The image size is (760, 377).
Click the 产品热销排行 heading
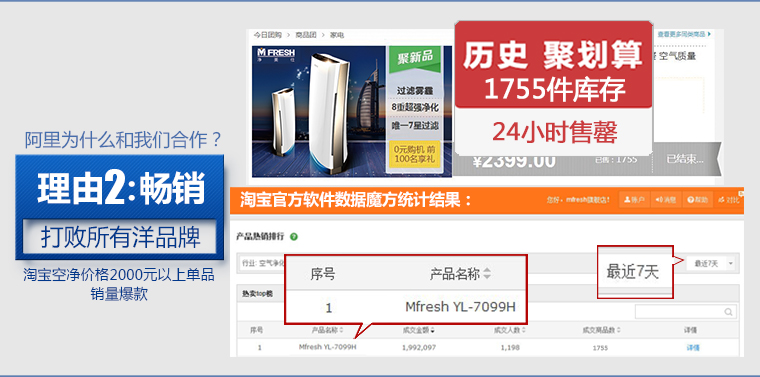click(260, 237)
